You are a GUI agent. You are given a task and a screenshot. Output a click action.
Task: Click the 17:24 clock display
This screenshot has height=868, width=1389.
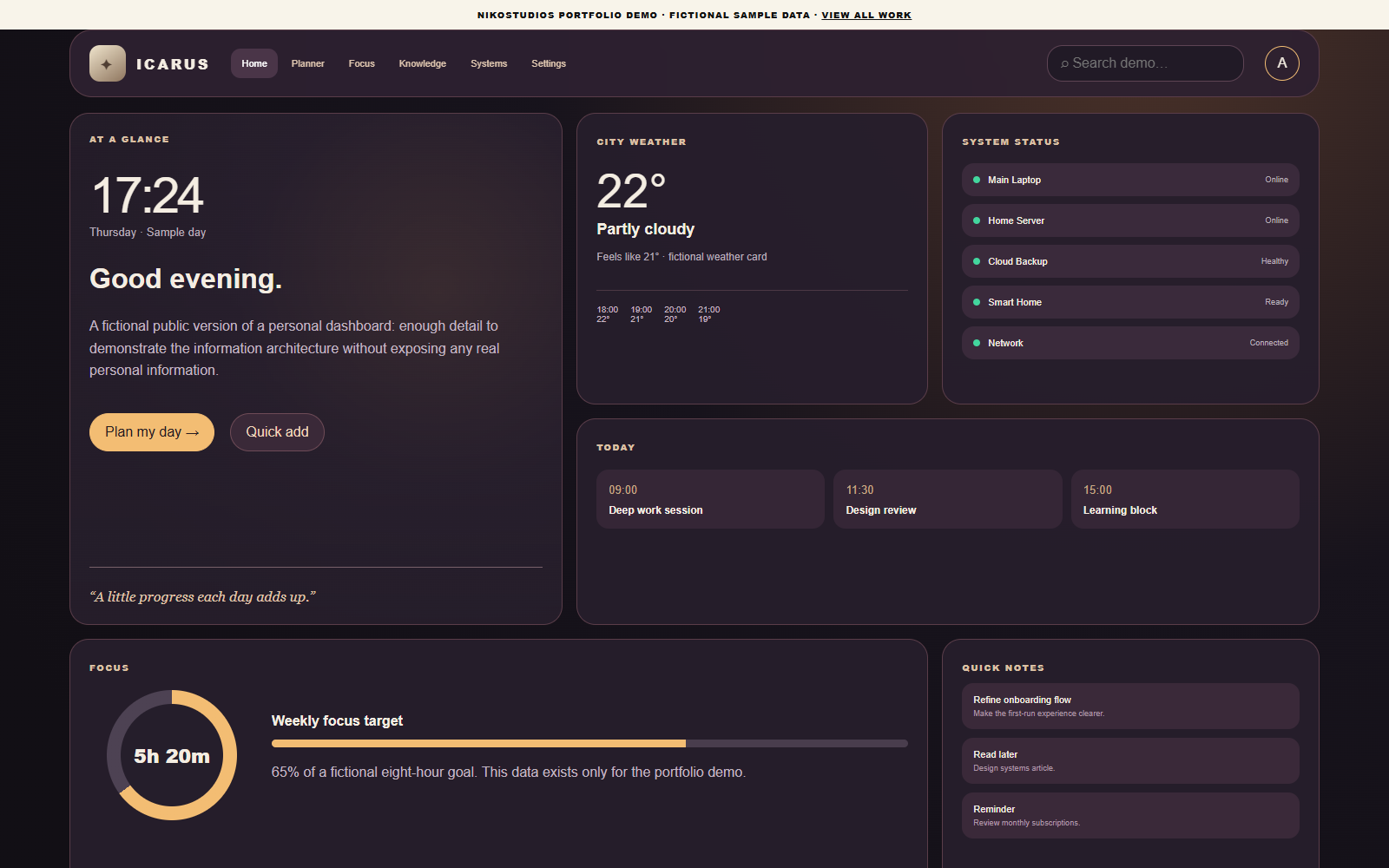coord(147,195)
